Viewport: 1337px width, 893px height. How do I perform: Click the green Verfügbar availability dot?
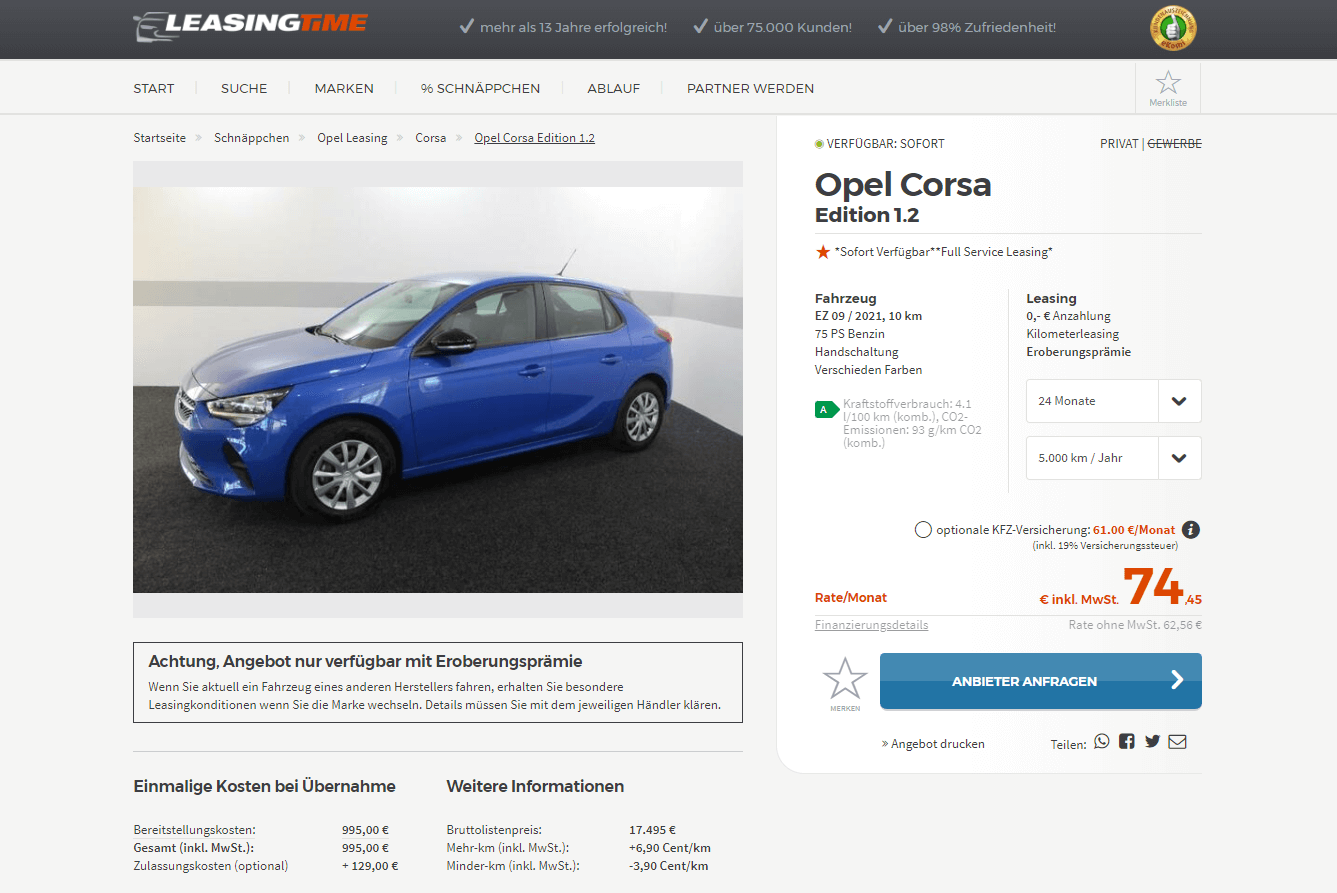tap(819, 144)
